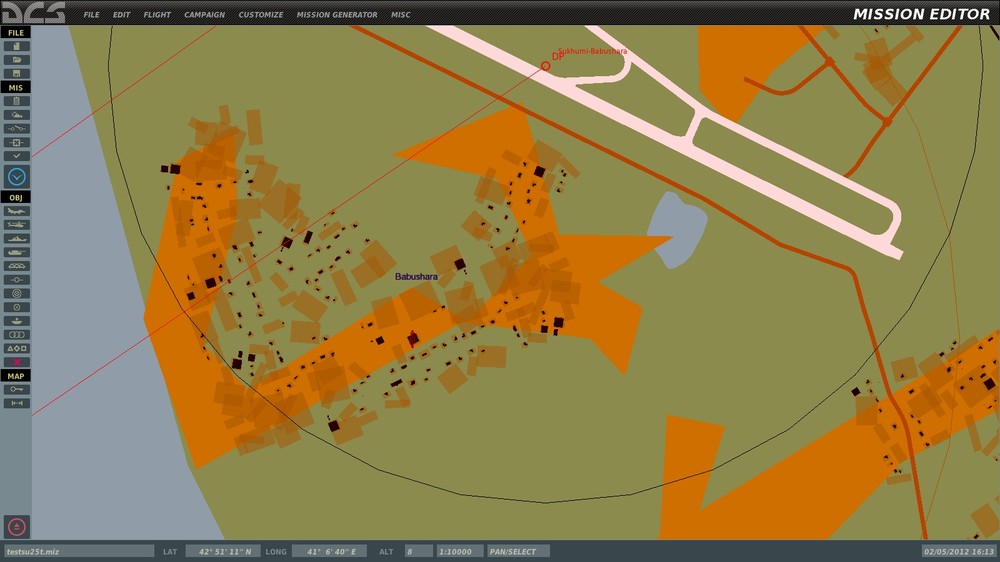Open the briefing clipboard icon
The width and height of the screenshot is (1000, 562).
17,101
